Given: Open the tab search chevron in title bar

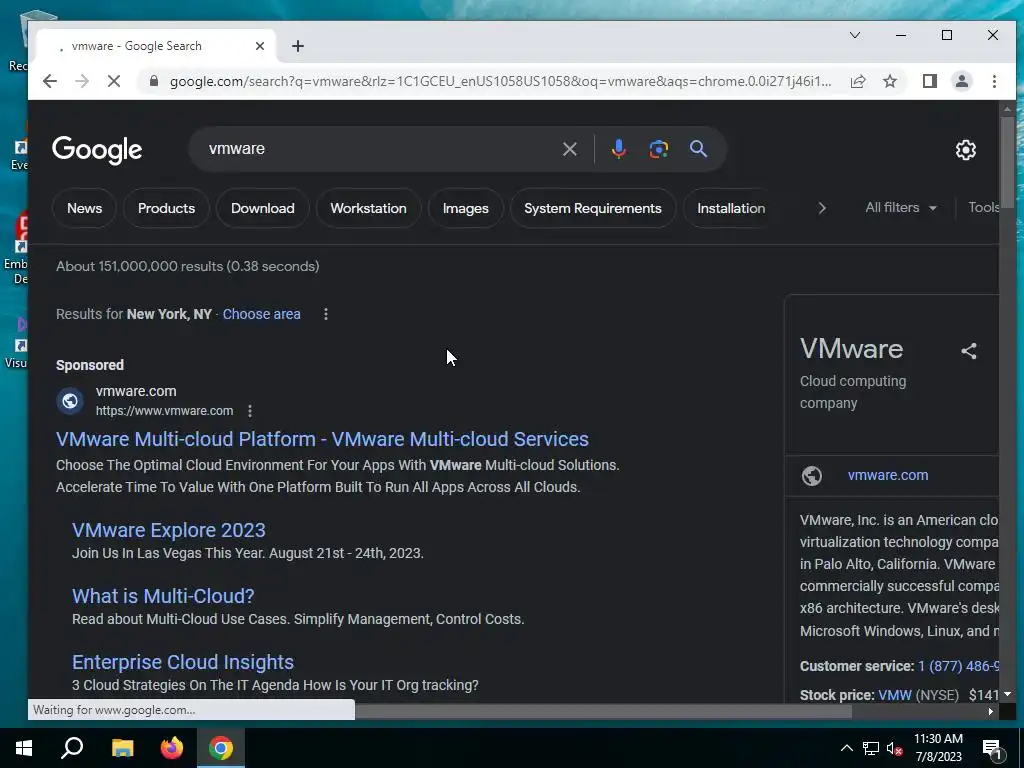Looking at the screenshot, I should tap(855, 35).
